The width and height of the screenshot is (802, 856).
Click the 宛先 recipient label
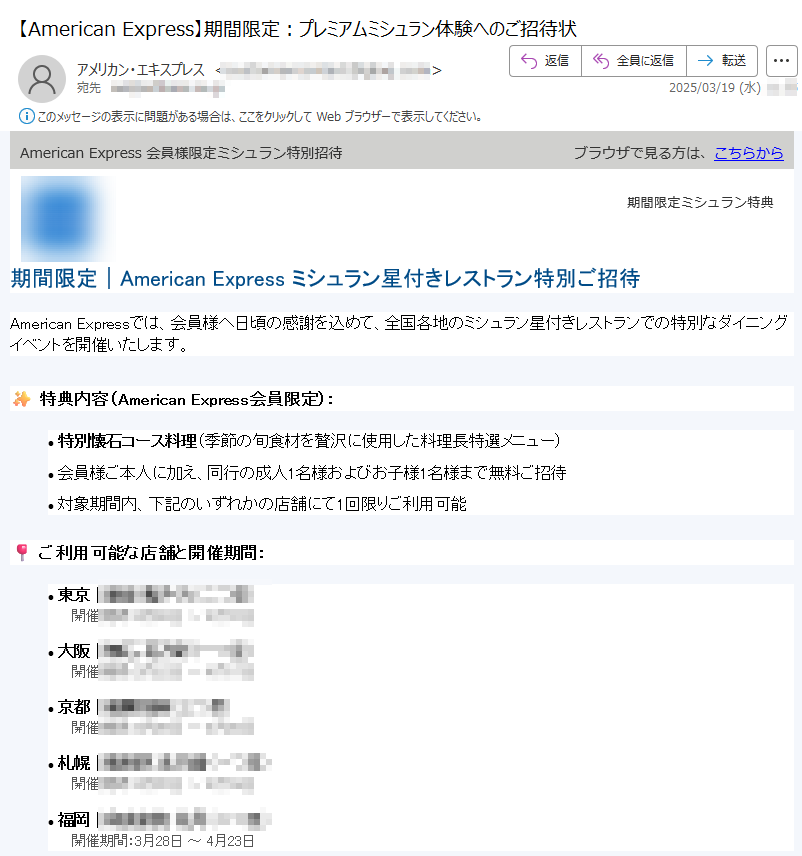tap(88, 88)
